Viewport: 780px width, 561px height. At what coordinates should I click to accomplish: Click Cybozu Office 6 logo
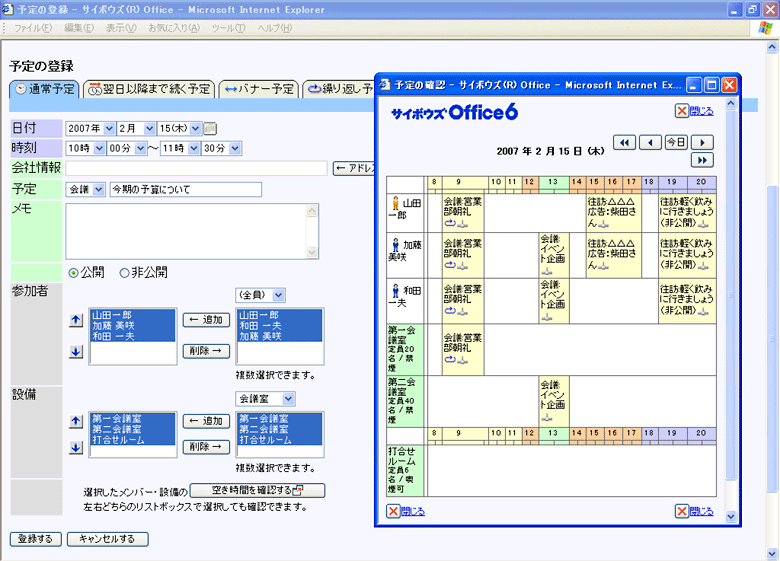(x=455, y=112)
